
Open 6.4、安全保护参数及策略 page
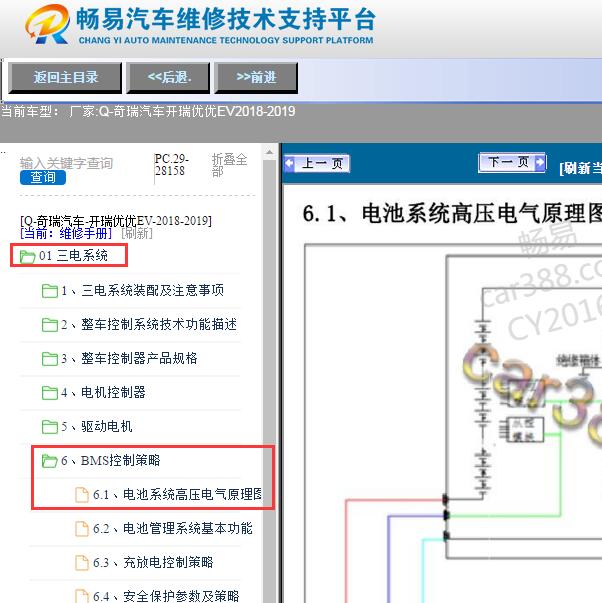tap(166, 596)
